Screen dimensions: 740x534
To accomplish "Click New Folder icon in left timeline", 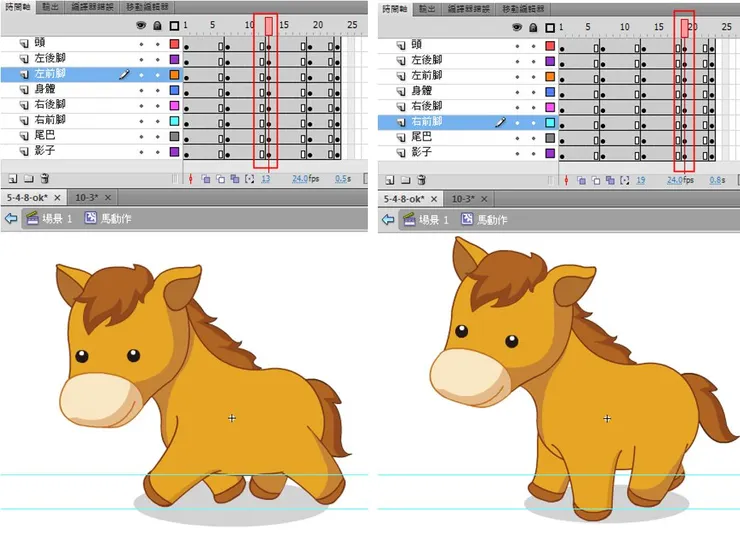I will [29, 179].
